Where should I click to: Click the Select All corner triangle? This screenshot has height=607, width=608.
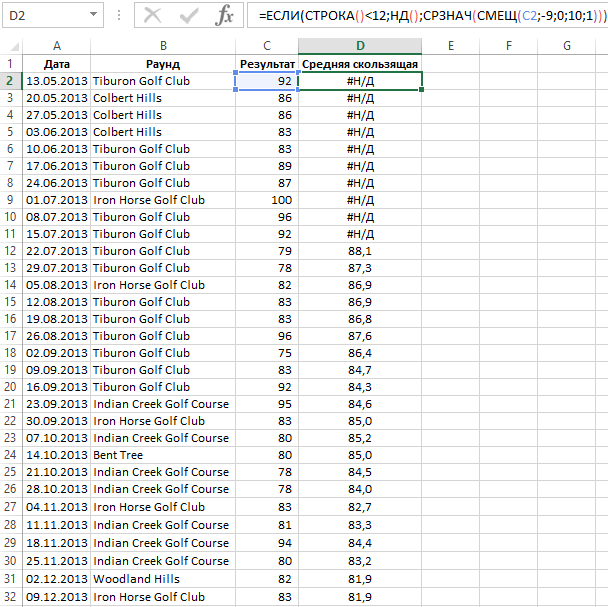pyautogui.click(x=11, y=46)
